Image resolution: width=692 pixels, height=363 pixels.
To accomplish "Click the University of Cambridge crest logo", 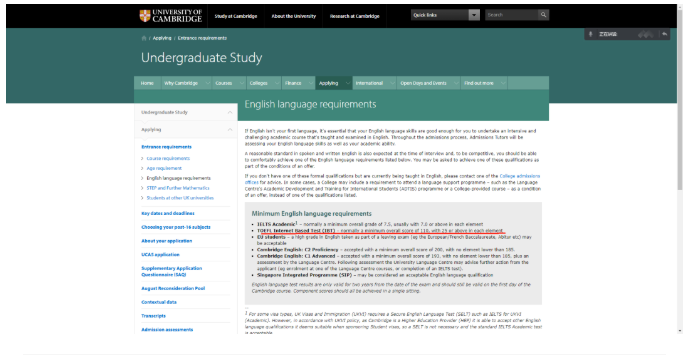I will click(145, 16).
